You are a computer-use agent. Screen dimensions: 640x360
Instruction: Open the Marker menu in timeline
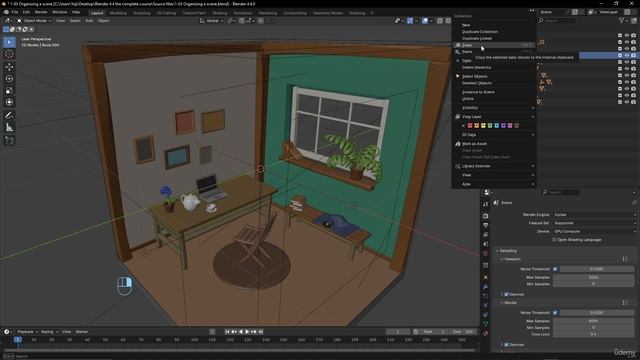click(82, 332)
